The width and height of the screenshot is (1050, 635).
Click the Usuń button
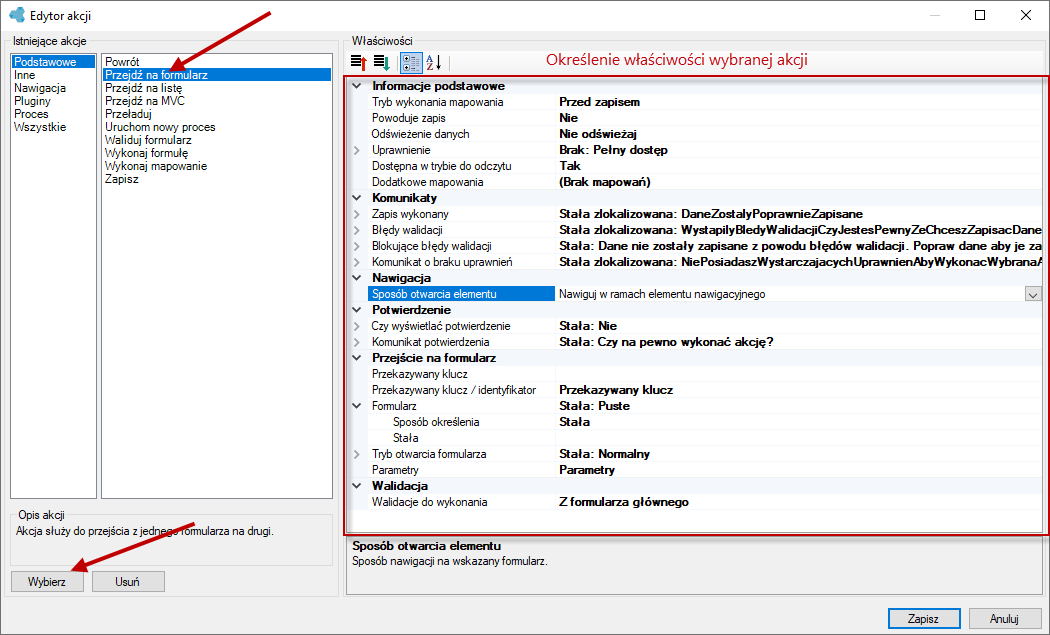coord(127,581)
